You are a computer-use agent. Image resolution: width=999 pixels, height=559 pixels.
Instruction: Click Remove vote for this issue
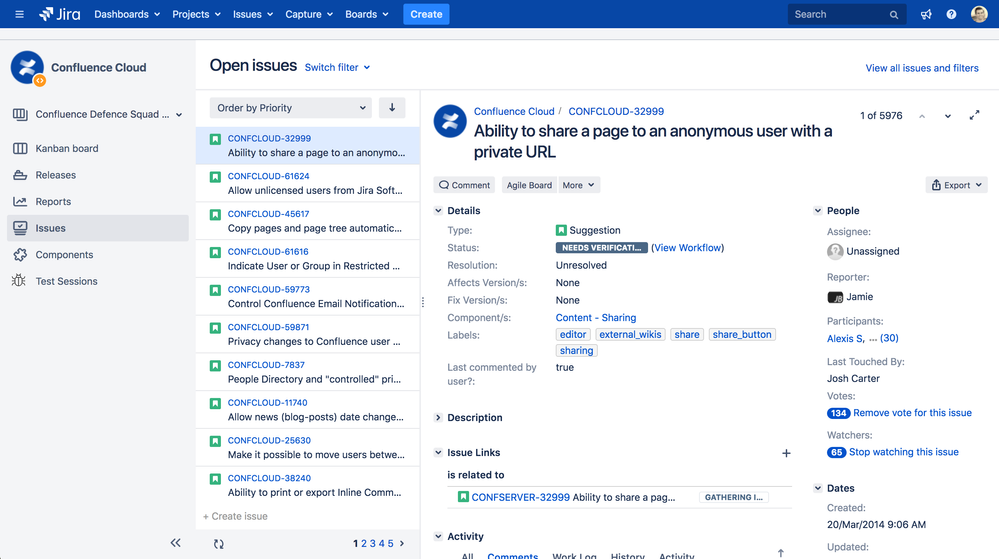[x=912, y=413]
